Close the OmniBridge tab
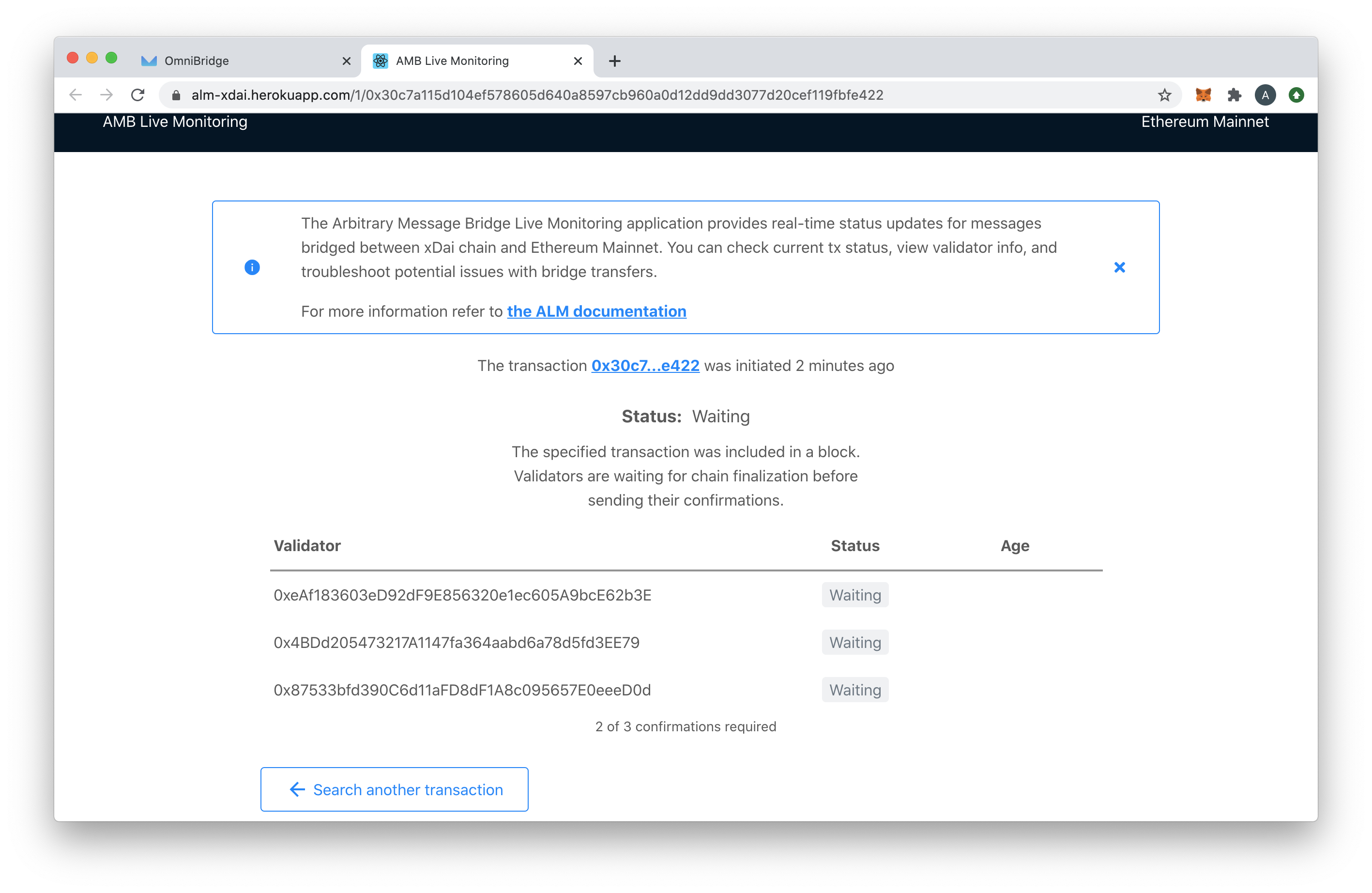 (347, 61)
